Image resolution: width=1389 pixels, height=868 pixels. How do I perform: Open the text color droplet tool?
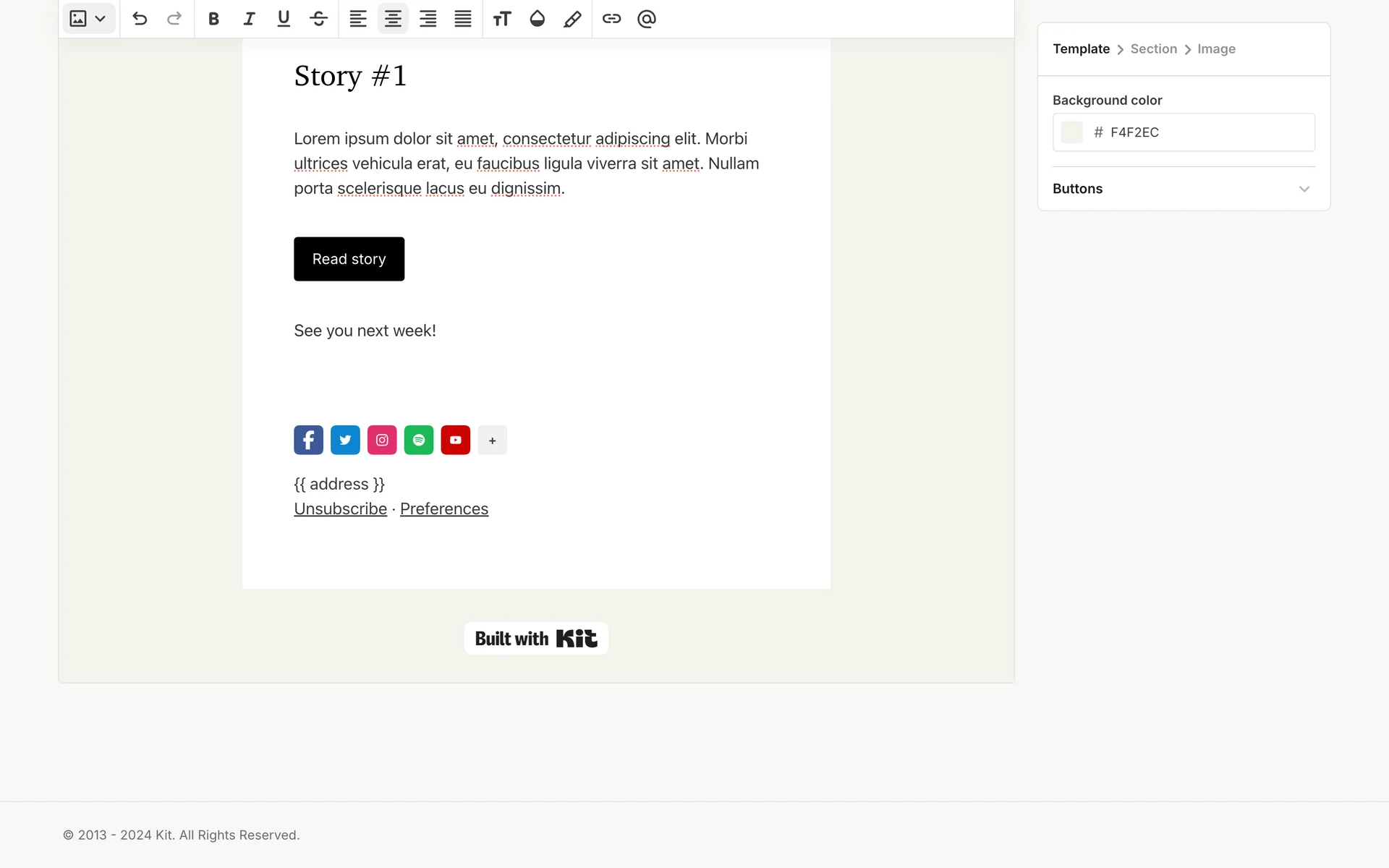537,19
